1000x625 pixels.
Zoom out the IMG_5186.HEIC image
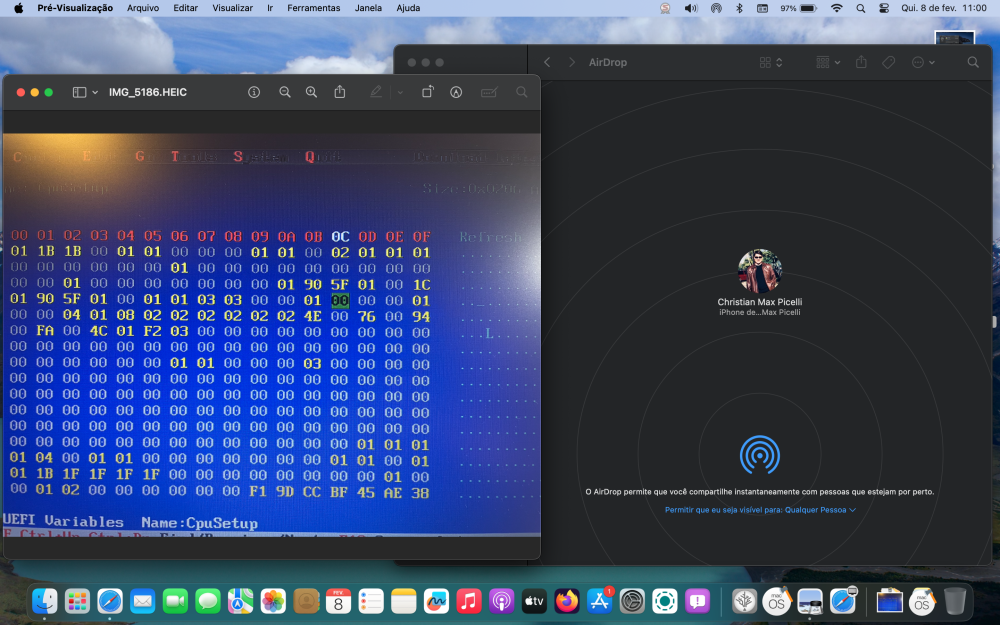[285, 92]
